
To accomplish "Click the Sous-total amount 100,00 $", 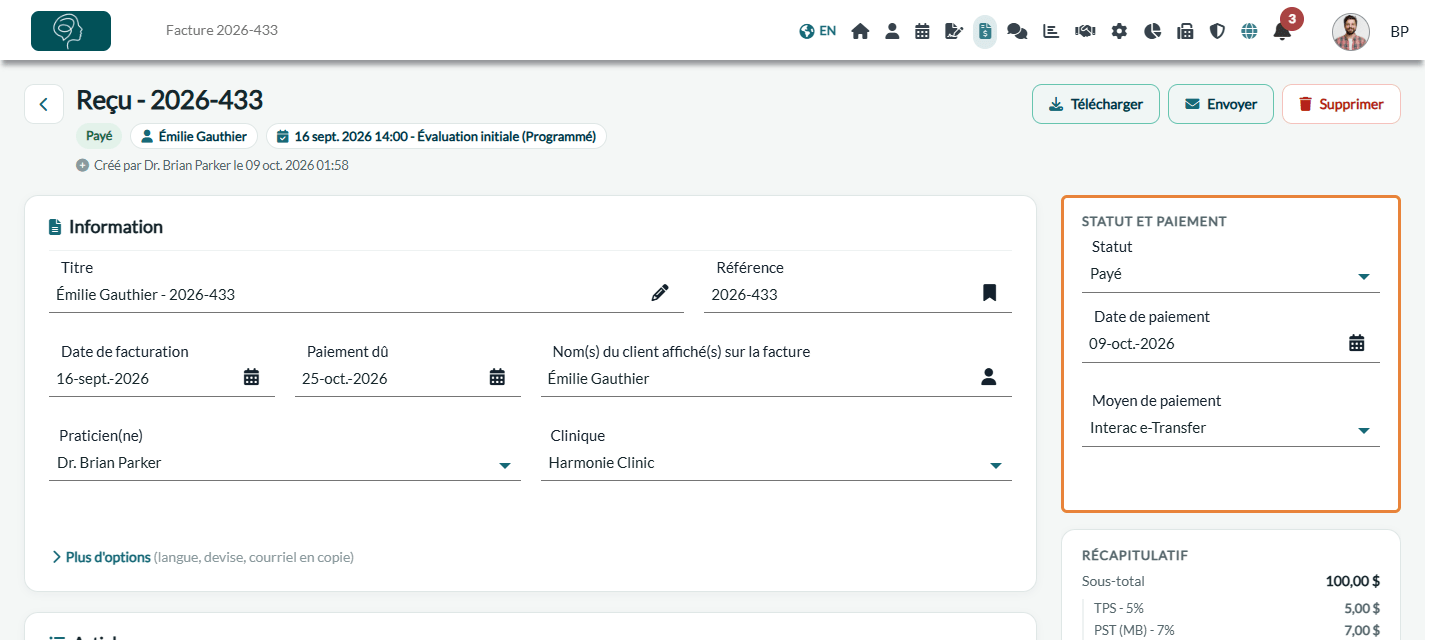I will [x=1353, y=581].
